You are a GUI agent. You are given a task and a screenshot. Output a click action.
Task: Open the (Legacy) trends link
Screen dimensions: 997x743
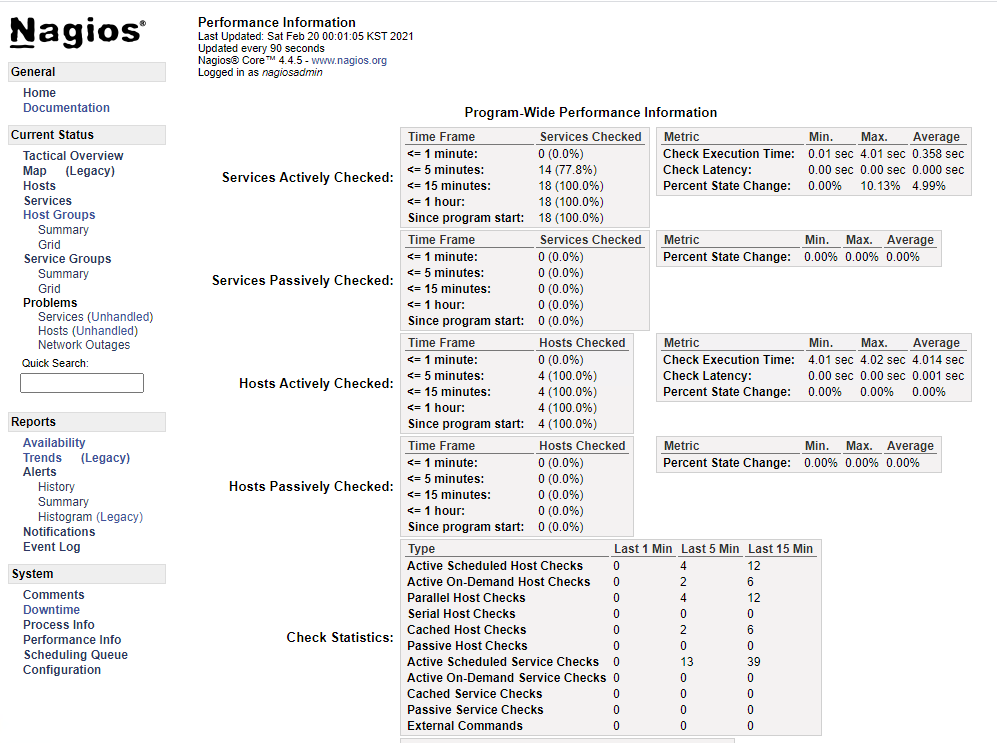105,458
